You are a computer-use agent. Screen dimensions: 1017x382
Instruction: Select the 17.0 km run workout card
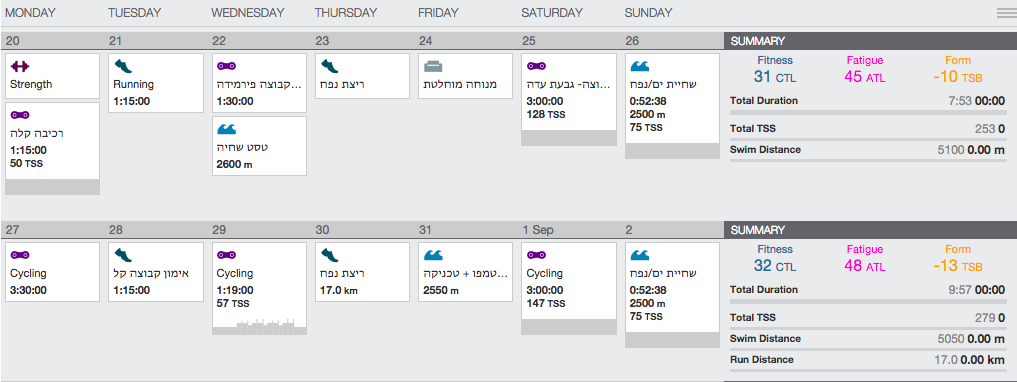point(362,272)
